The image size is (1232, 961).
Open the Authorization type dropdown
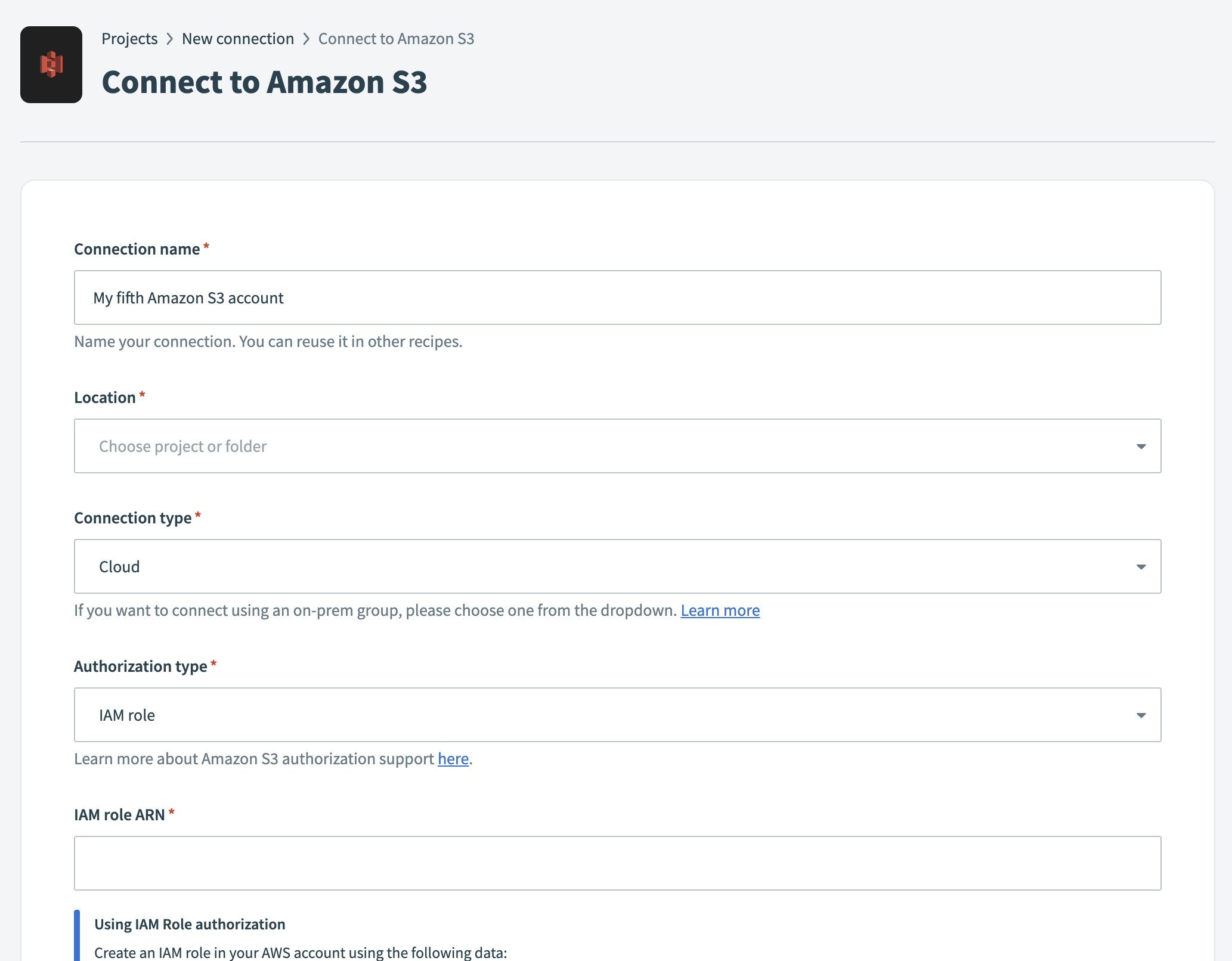pyautogui.click(x=617, y=715)
